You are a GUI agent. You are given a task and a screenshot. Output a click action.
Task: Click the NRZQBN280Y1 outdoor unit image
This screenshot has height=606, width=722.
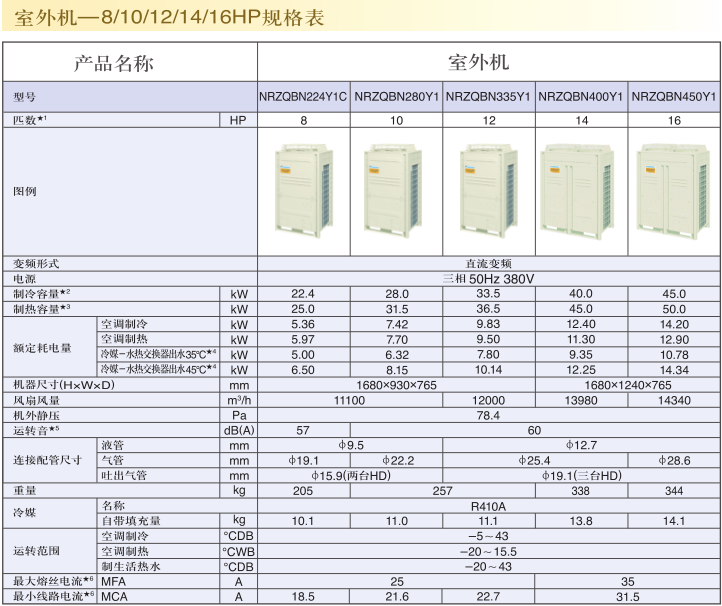click(396, 187)
